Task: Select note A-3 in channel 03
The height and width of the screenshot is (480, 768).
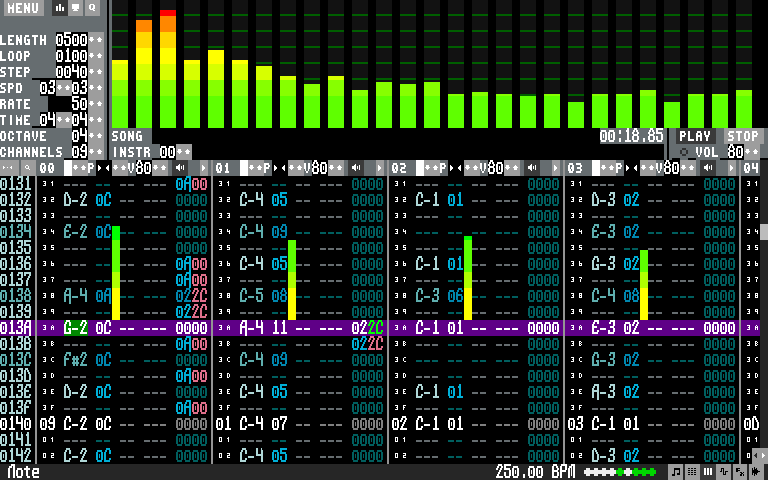Action: [604, 391]
